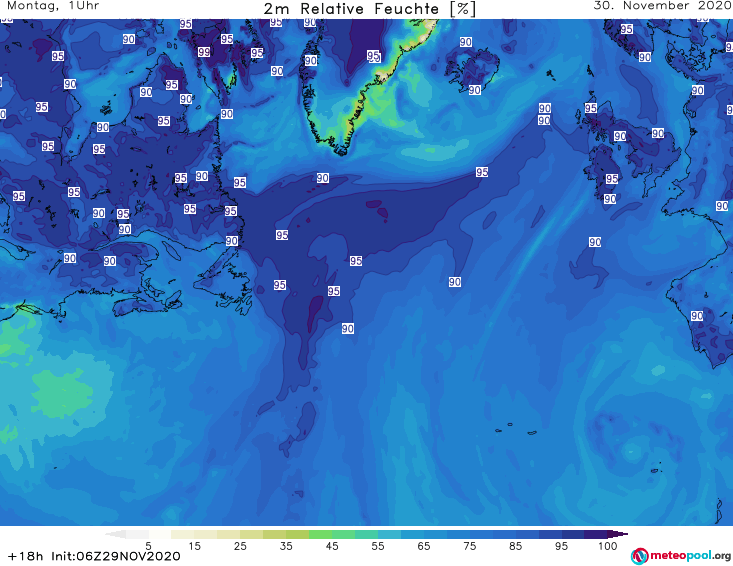Click the '30. November 2020' date label

[x=662, y=6]
